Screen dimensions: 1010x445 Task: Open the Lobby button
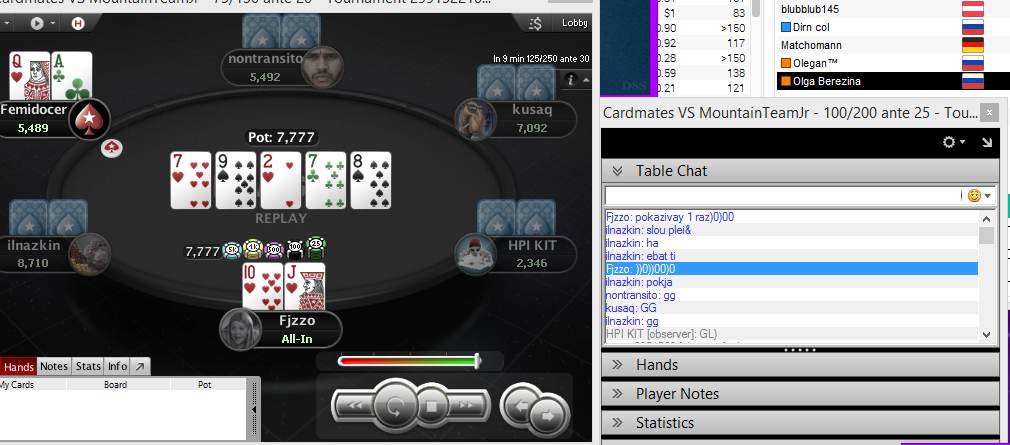575,23
